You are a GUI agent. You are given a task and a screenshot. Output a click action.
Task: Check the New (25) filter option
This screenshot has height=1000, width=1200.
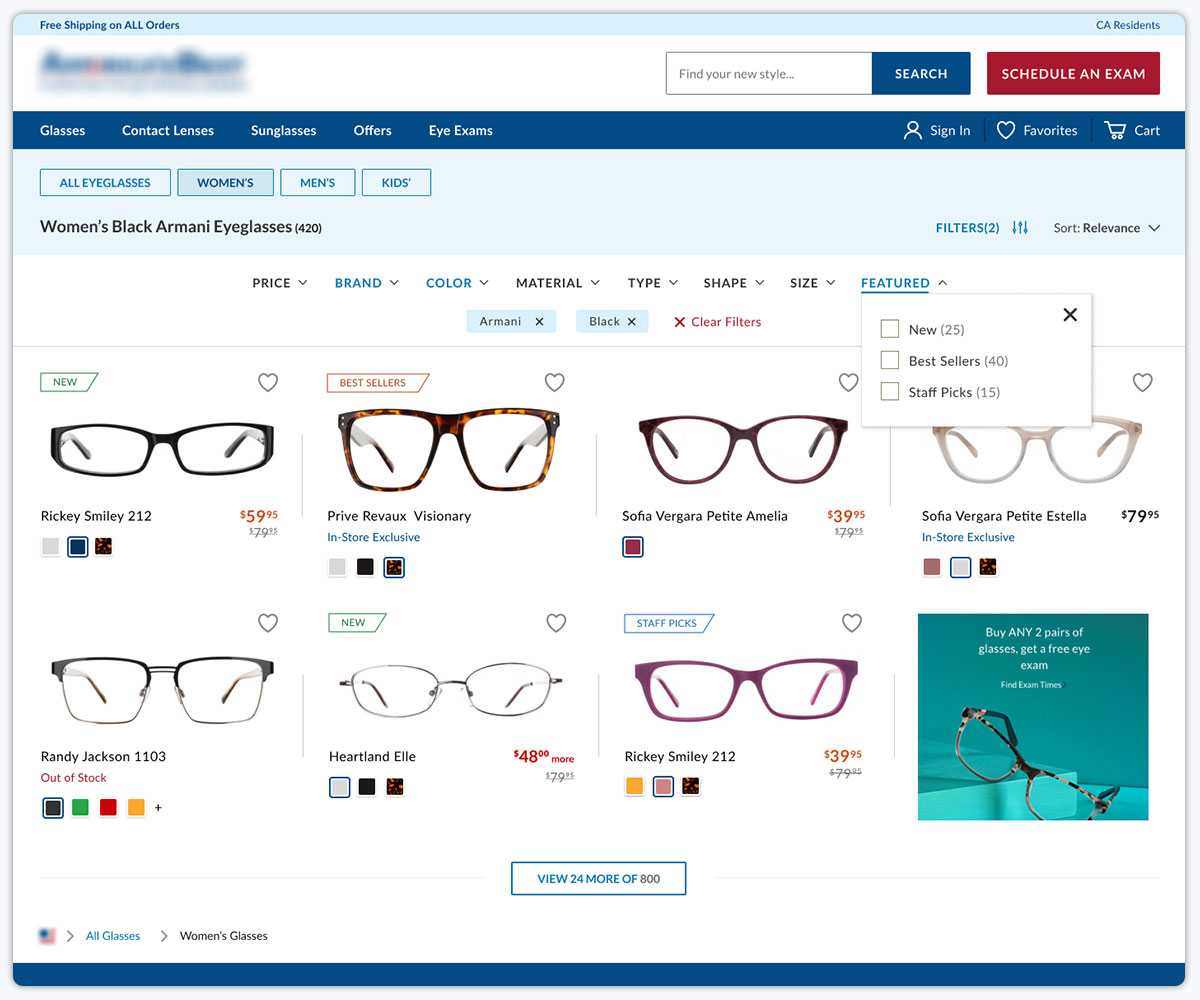[x=889, y=329]
